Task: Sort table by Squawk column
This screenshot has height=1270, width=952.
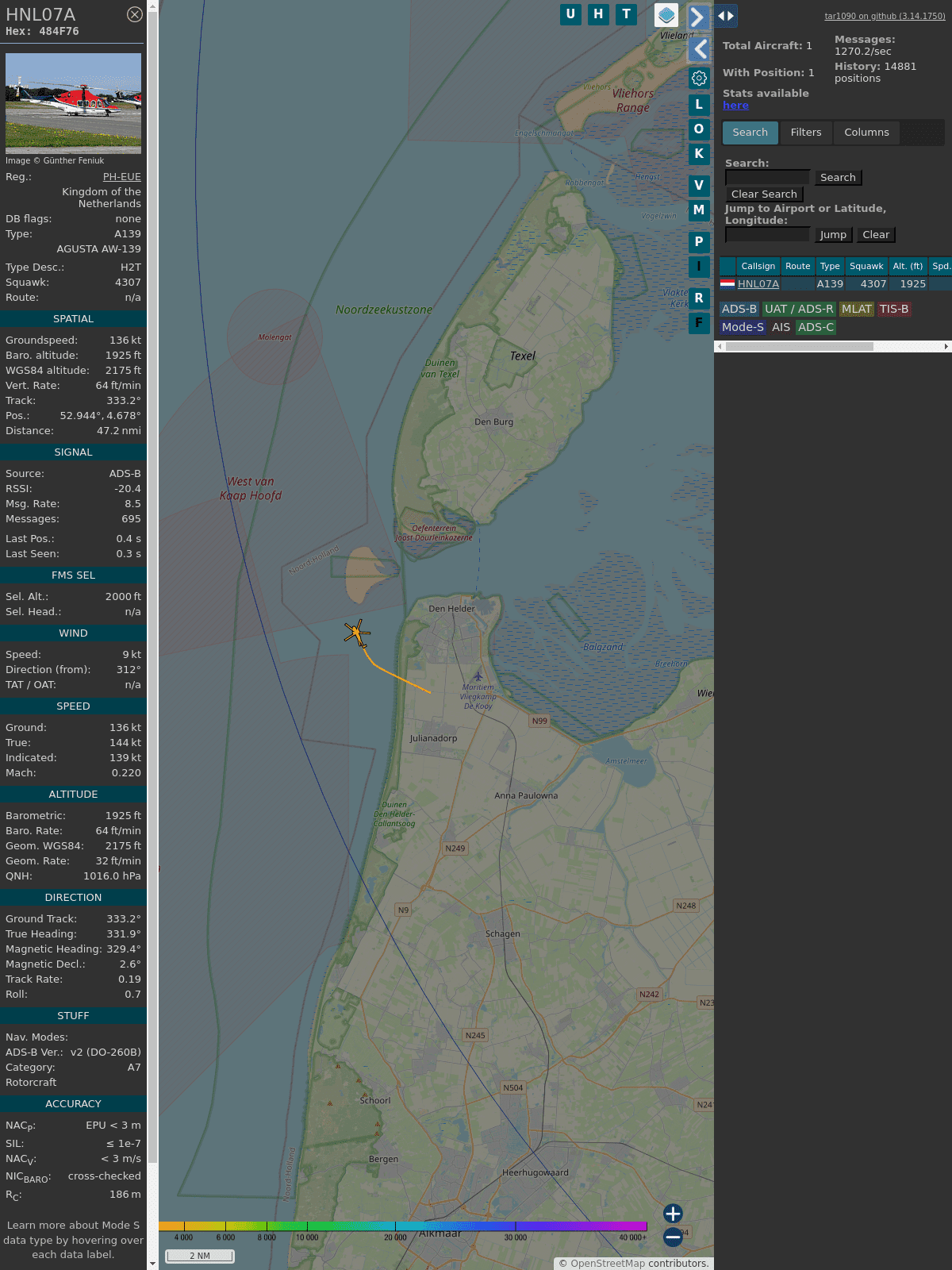Action: click(x=866, y=266)
